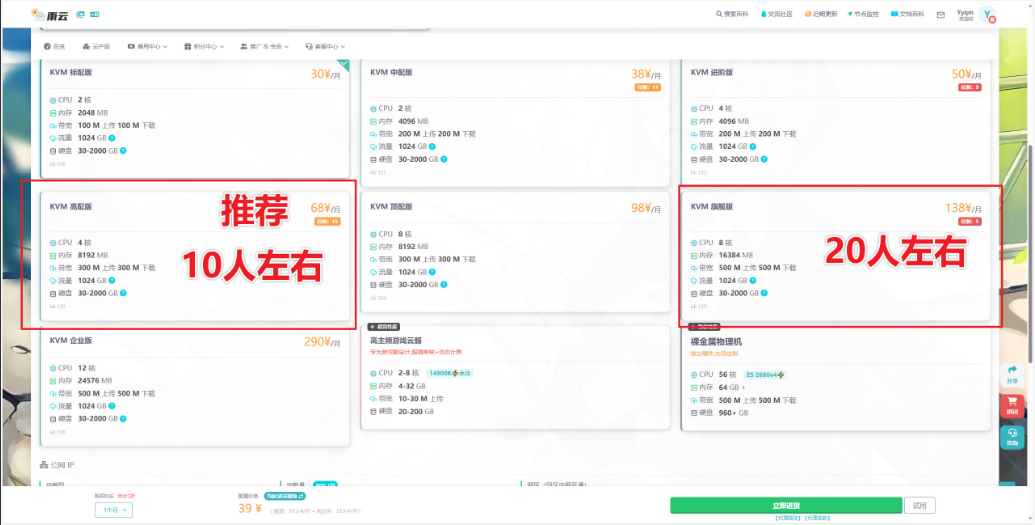Click the user avatar at top right

click(x=988, y=15)
